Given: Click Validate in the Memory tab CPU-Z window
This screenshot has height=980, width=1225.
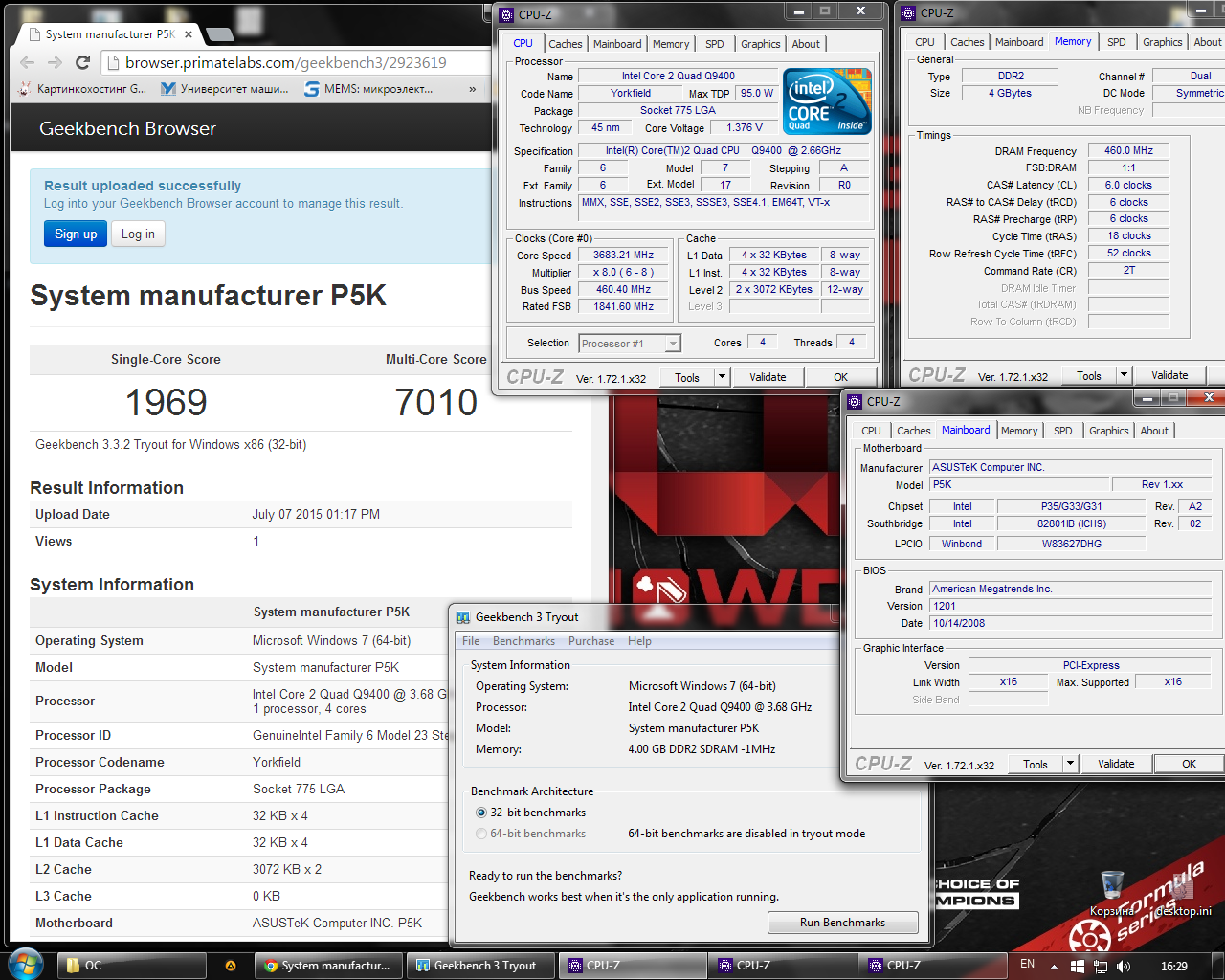Looking at the screenshot, I should tap(1169, 375).
